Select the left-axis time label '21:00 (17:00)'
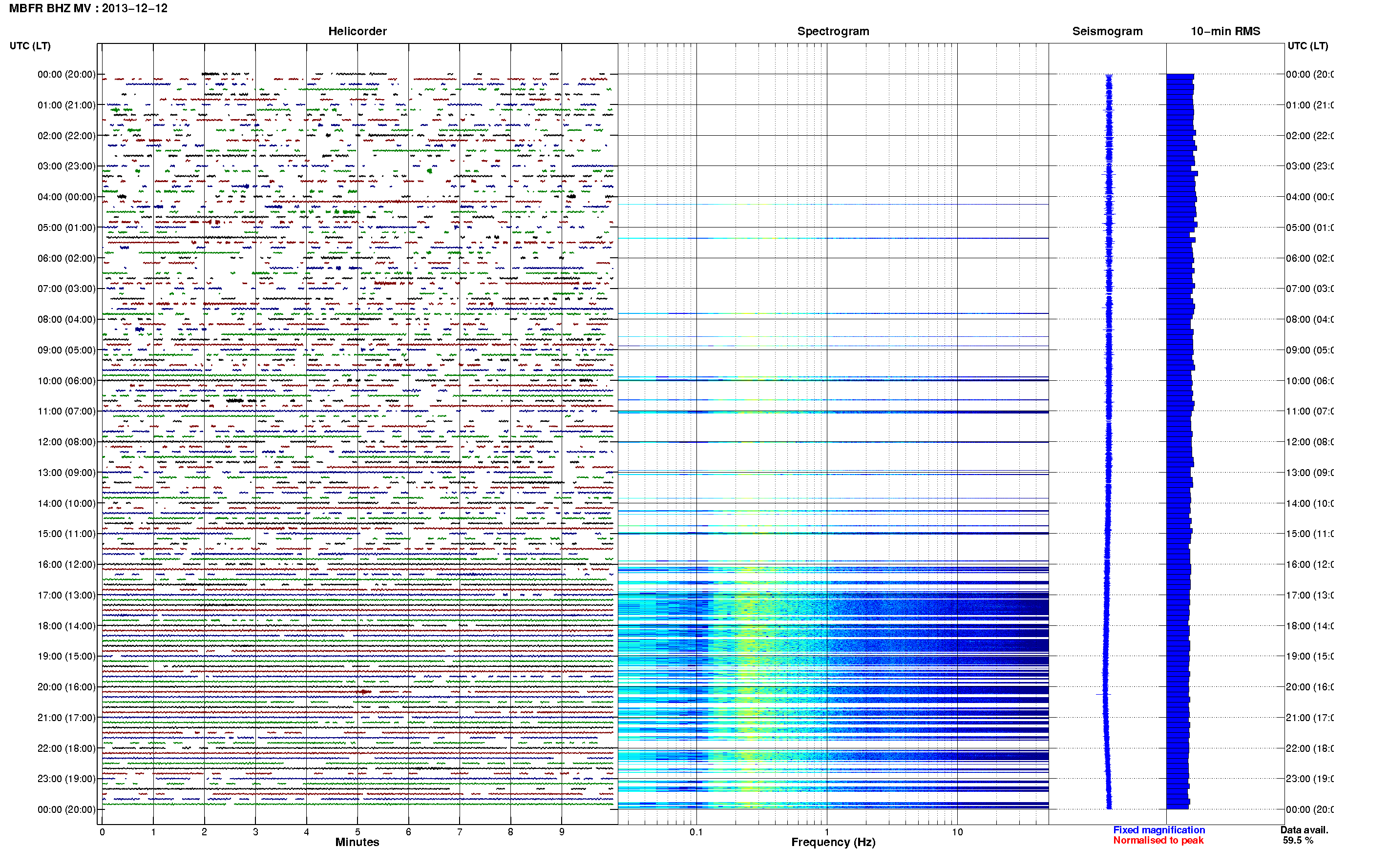The image size is (1389, 868). coord(66,718)
